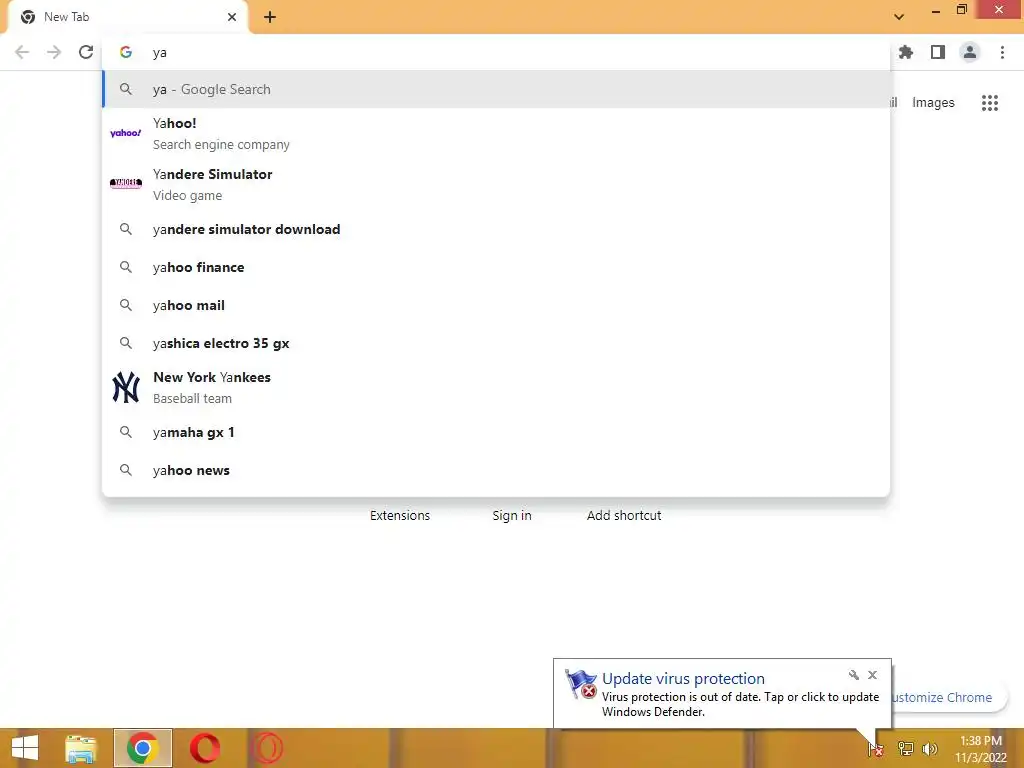Choose the New York Yankees suggestion

click(x=496, y=387)
